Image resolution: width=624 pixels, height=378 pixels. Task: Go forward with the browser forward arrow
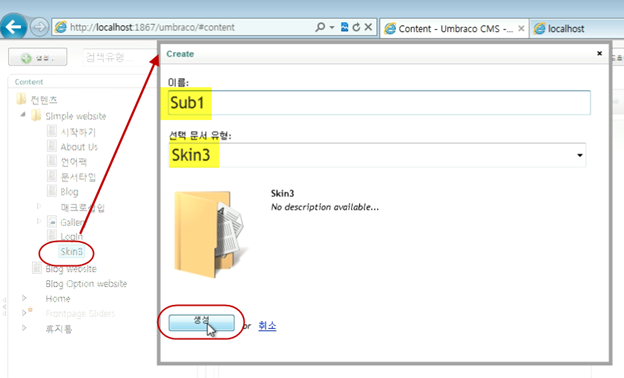[x=39, y=27]
